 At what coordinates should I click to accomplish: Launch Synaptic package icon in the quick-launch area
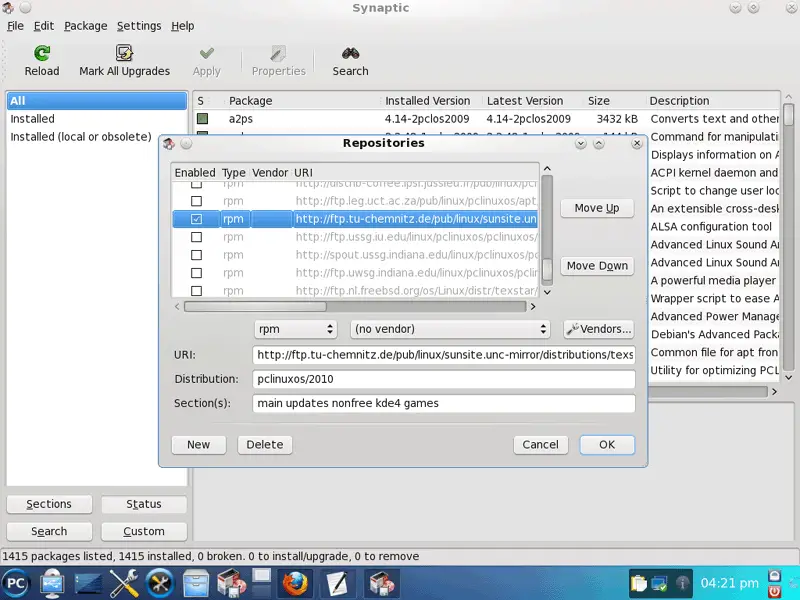click(231, 583)
